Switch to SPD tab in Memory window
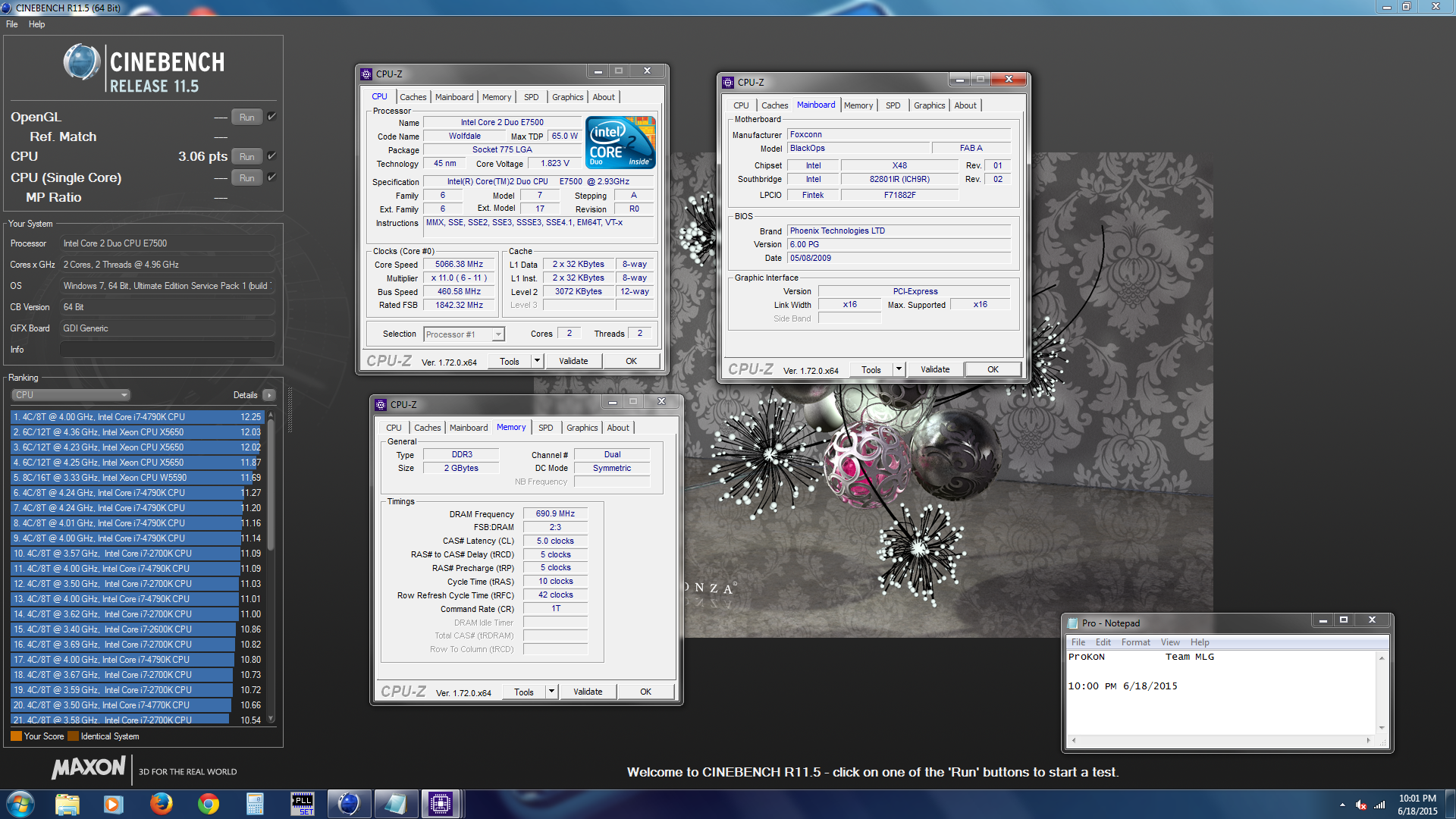The image size is (1456, 819). pyautogui.click(x=546, y=428)
